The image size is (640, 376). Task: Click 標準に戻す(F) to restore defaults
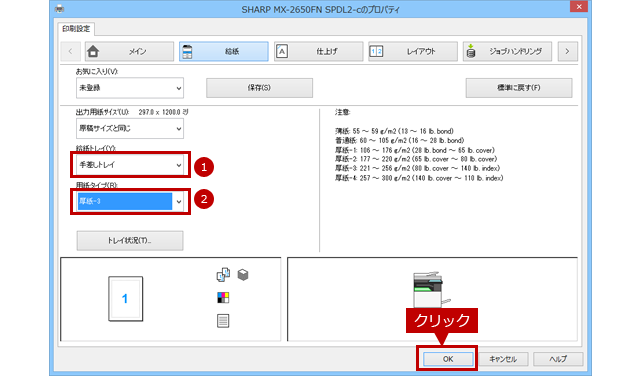coord(519,88)
